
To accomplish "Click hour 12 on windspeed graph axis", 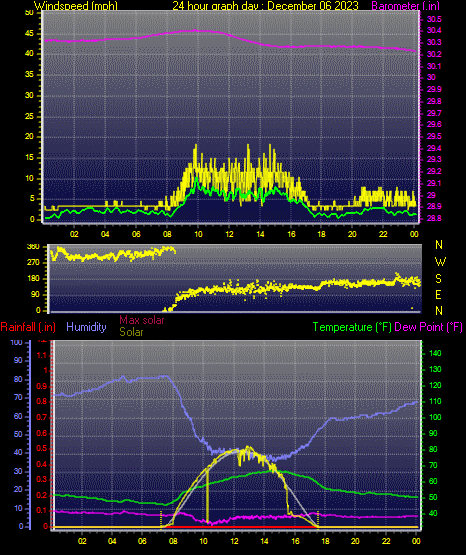I will [x=229, y=234].
